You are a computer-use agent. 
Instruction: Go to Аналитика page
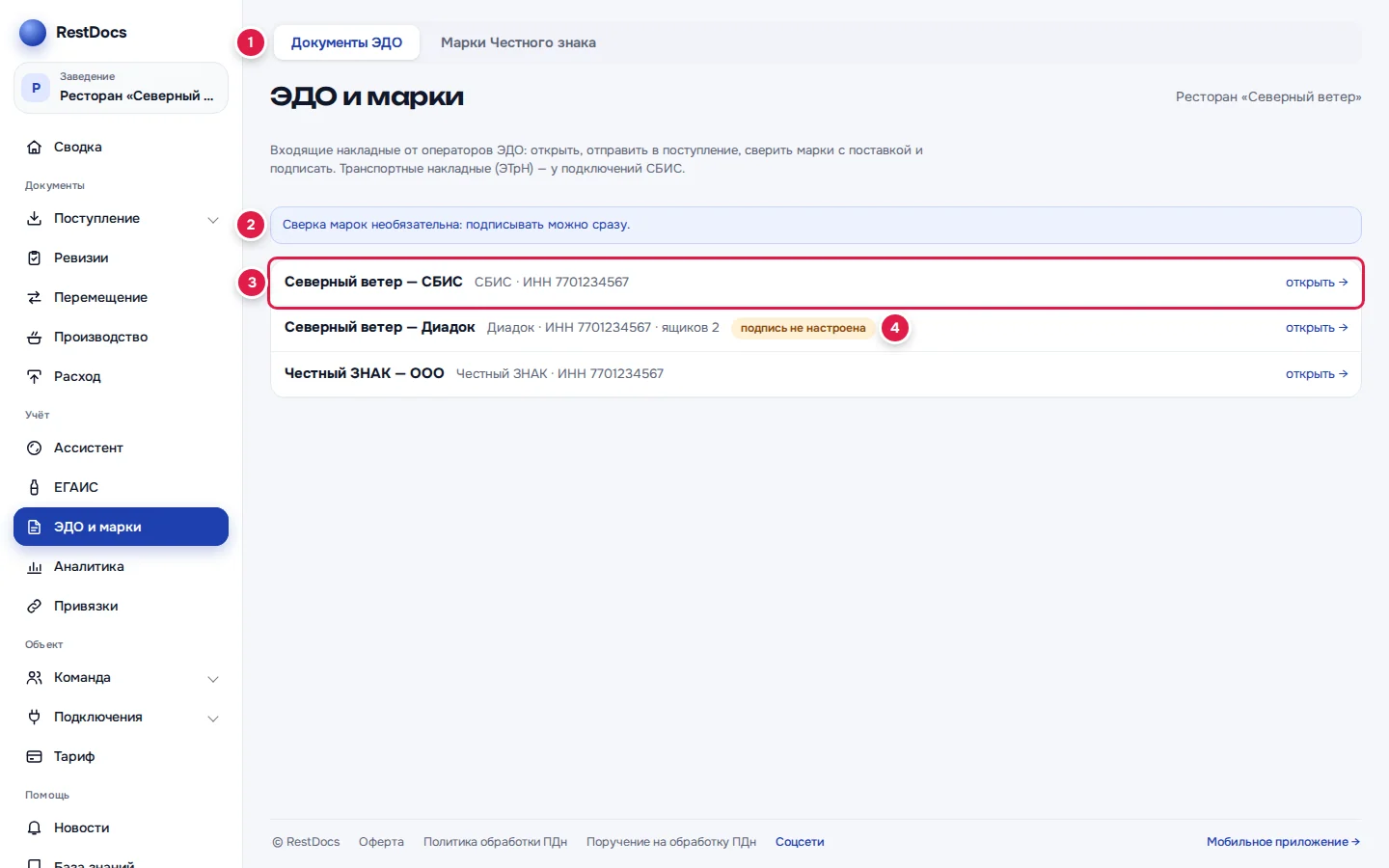click(121, 567)
